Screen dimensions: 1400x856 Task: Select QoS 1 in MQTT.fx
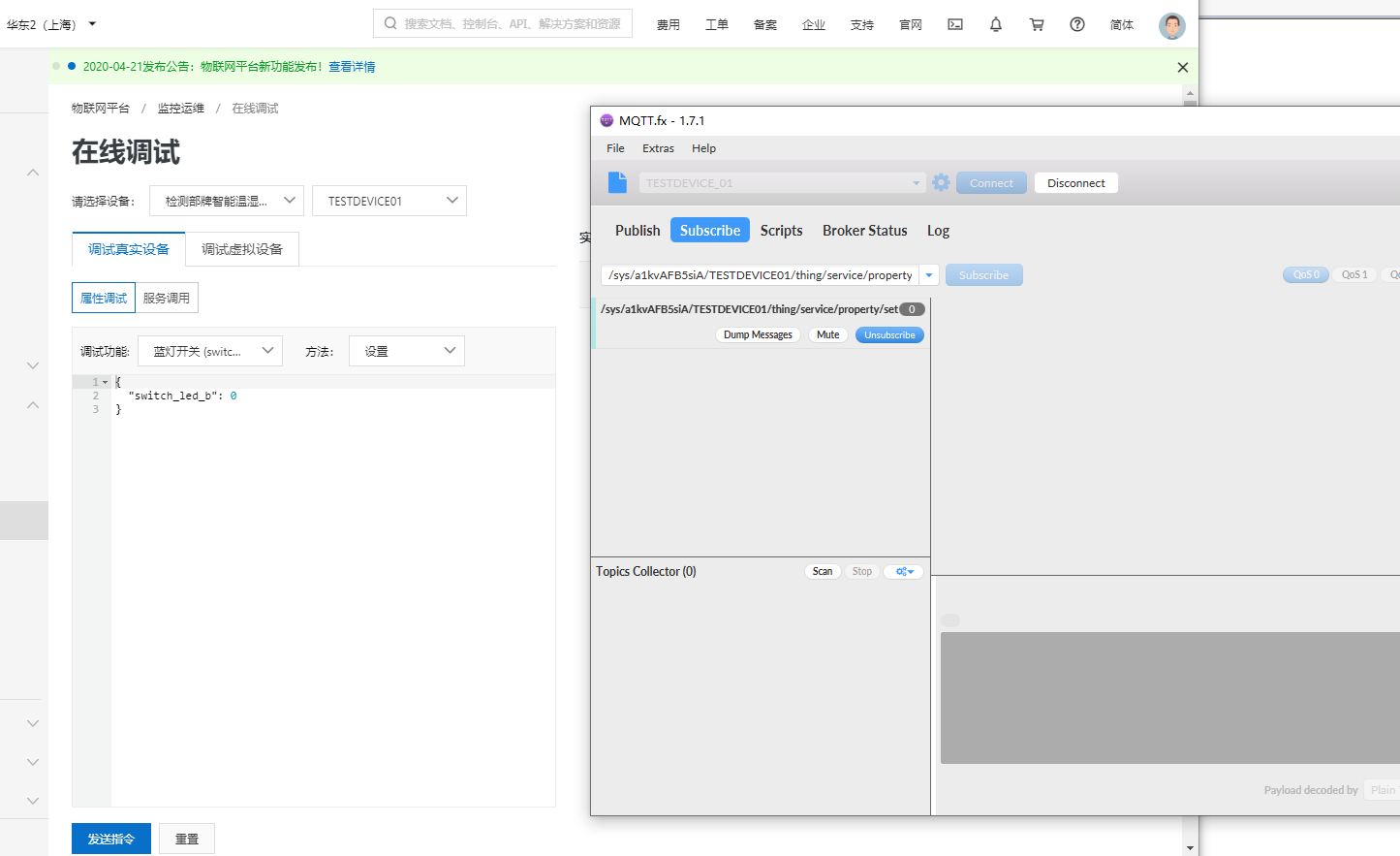coord(1354,274)
